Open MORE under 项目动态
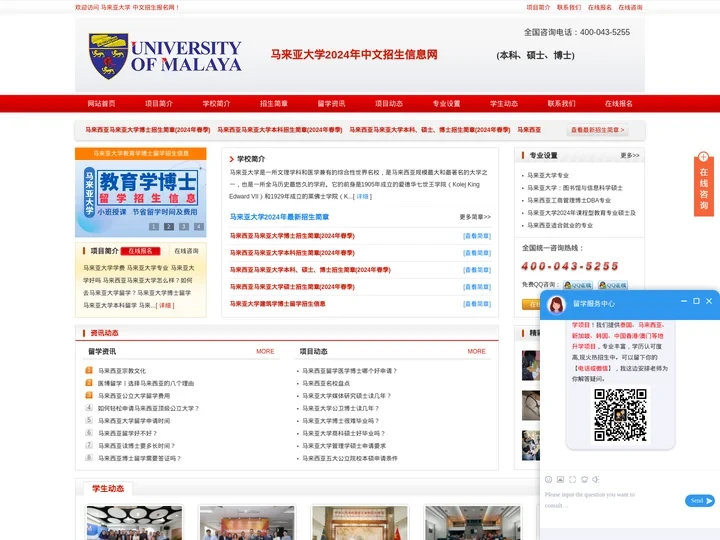Viewport: 720px width, 540px height. [476, 351]
